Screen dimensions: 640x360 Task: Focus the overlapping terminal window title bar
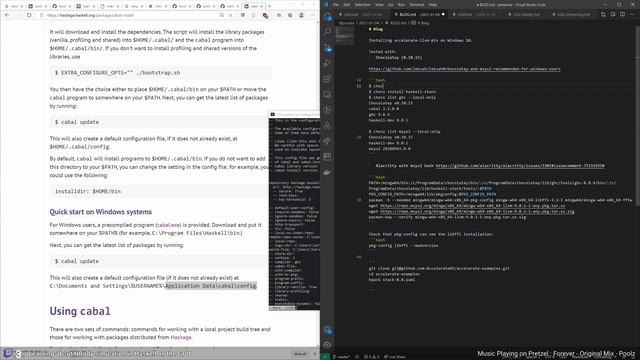[x=294, y=115]
